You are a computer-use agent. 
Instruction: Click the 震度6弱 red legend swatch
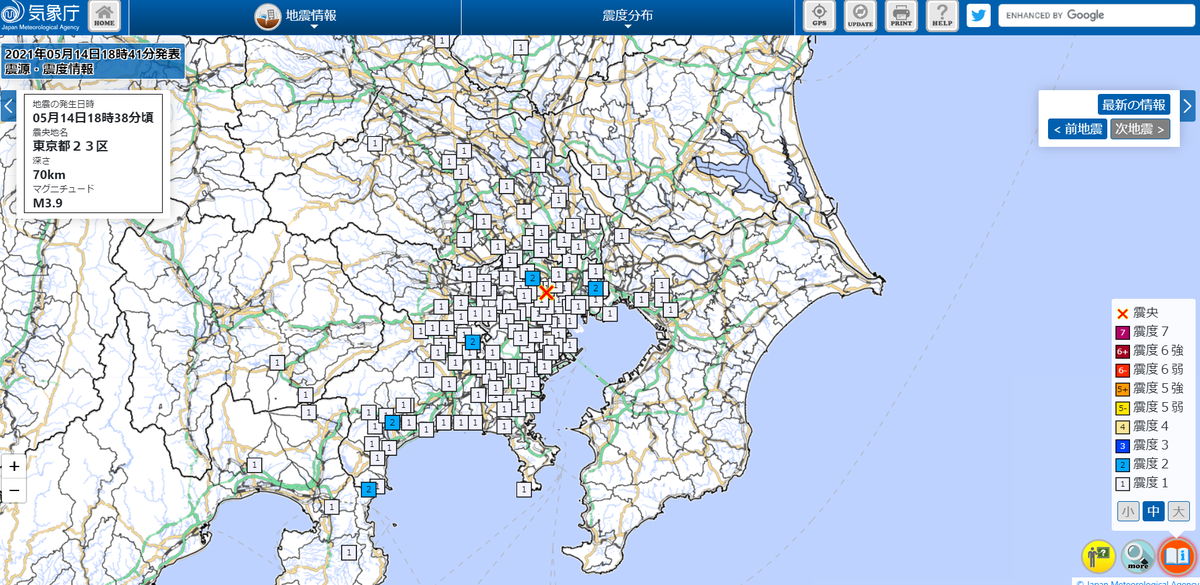point(1123,370)
